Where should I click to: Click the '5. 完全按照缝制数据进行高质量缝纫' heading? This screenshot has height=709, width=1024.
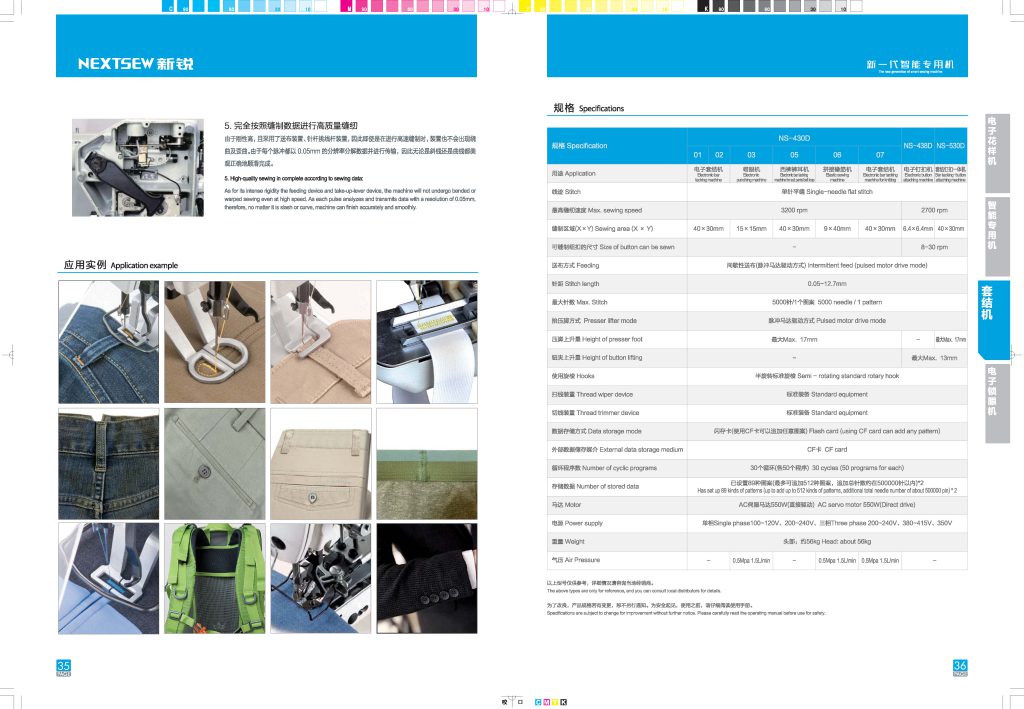coord(291,125)
